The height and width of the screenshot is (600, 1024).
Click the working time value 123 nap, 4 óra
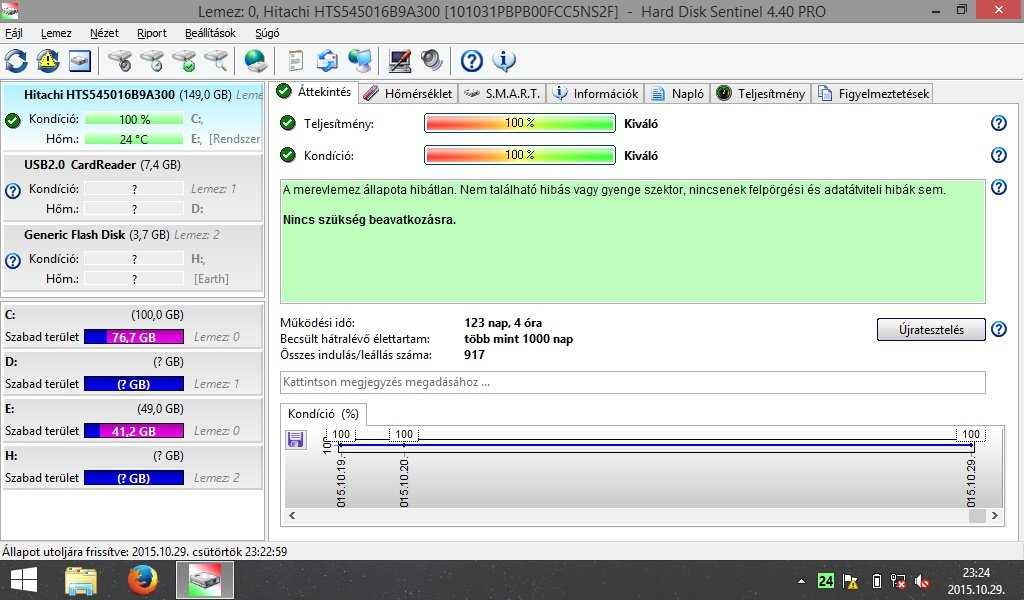(x=503, y=323)
